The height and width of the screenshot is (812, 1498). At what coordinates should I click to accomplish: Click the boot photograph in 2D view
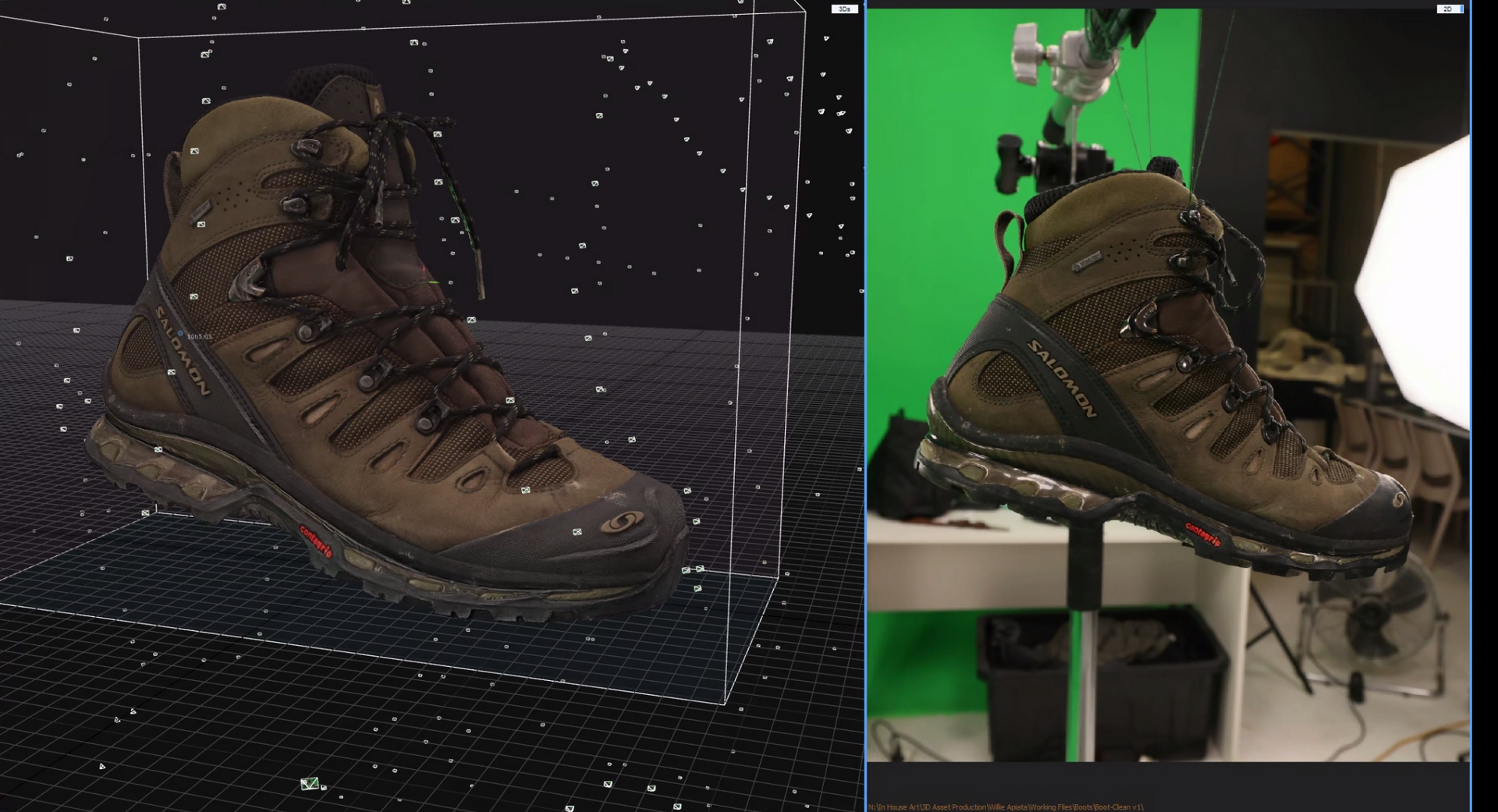[1168, 385]
